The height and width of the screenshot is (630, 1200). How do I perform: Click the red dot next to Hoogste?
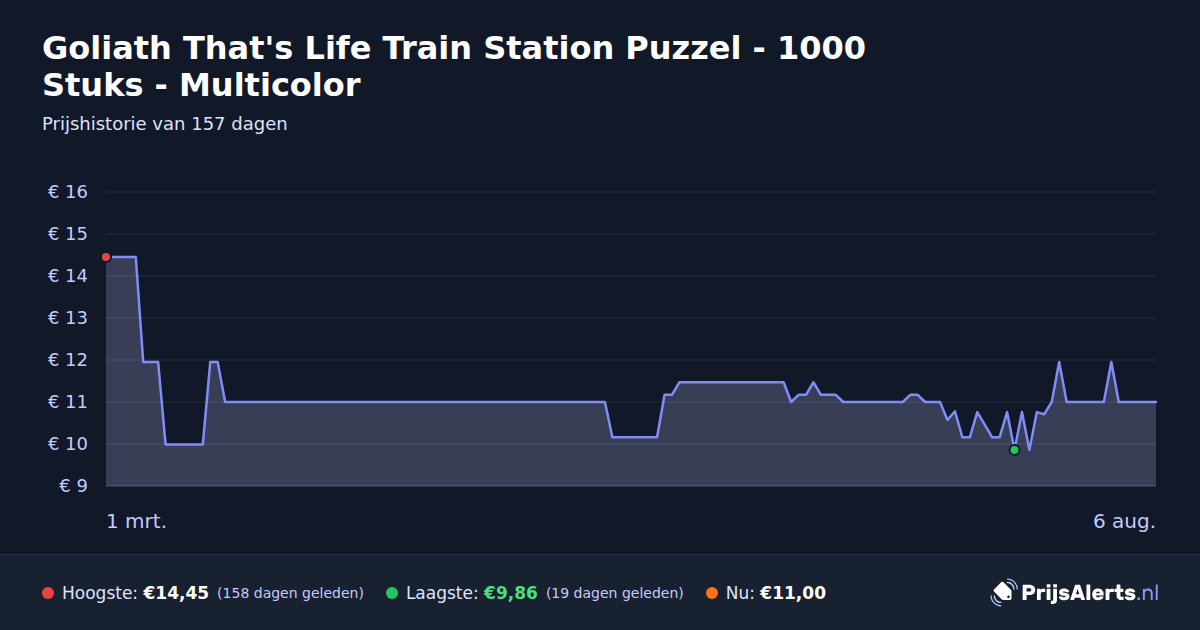coord(48,593)
